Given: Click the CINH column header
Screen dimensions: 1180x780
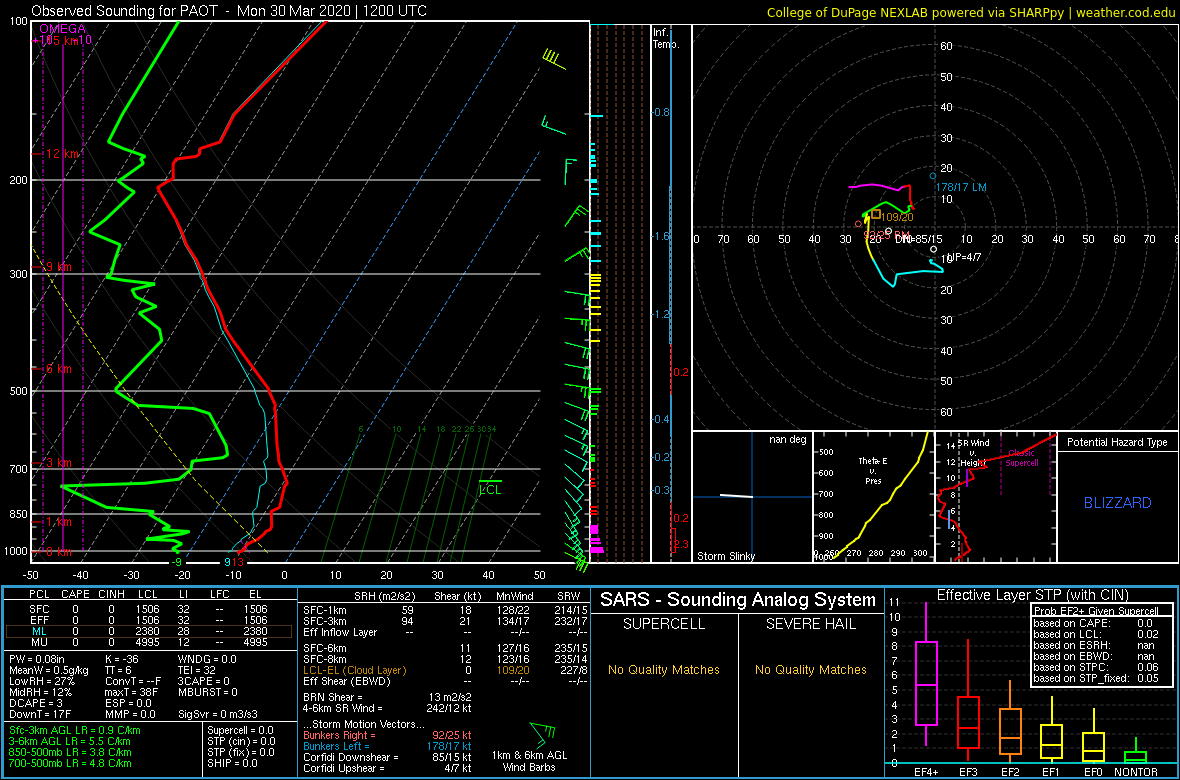Looking at the screenshot, I should (111, 596).
